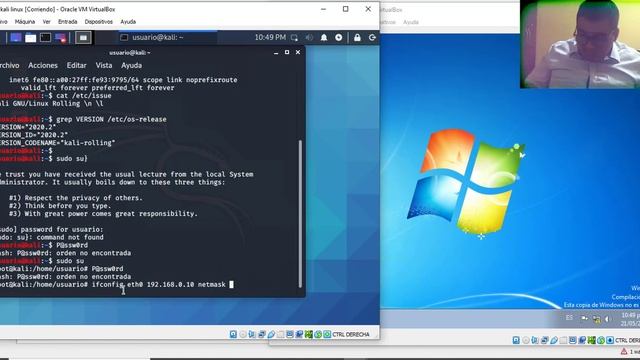The height and width of the screenshot is (360, 640).
Task: Click the display indicator in Kali VM status bar
Action: 289,334
